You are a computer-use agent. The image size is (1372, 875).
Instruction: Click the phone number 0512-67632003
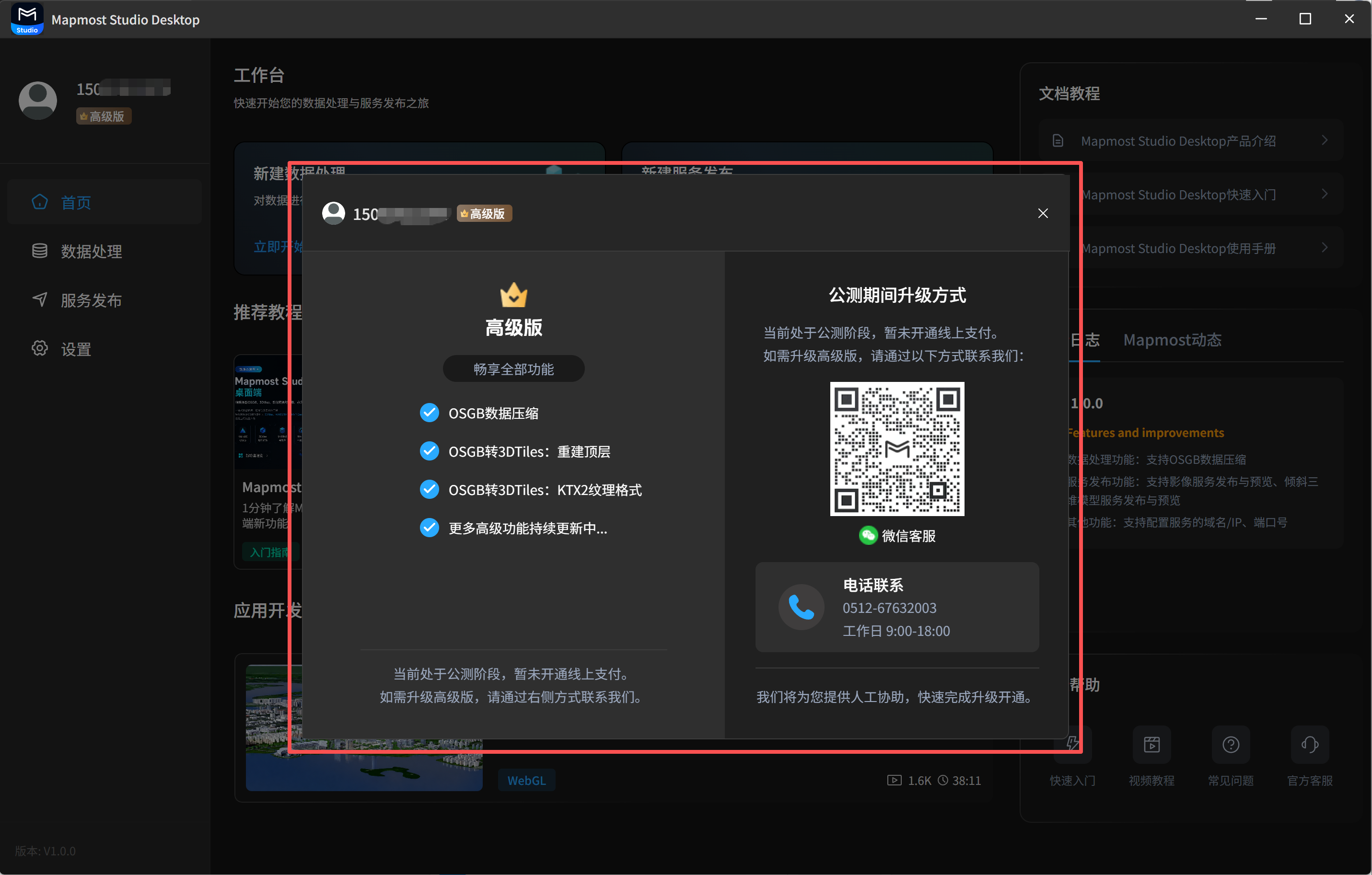(889, 608)
